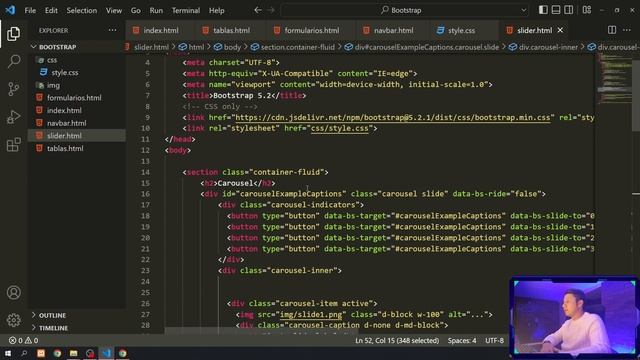The height and width of the screenshot is (360, 640).
Task: Open the Selection menu
Action: click(x=82, y=10)
